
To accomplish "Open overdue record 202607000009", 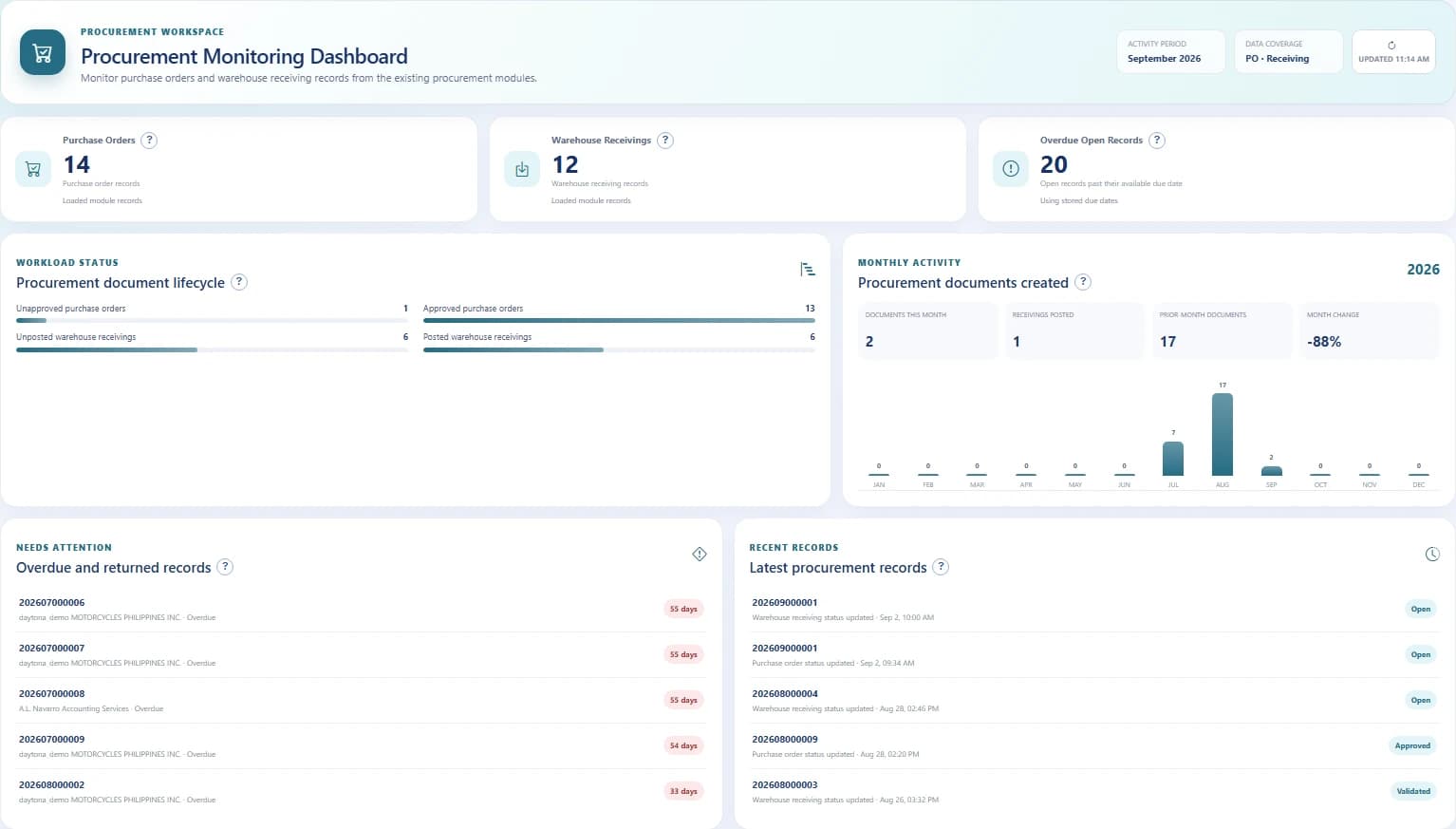I will click(x=361, y=746).
